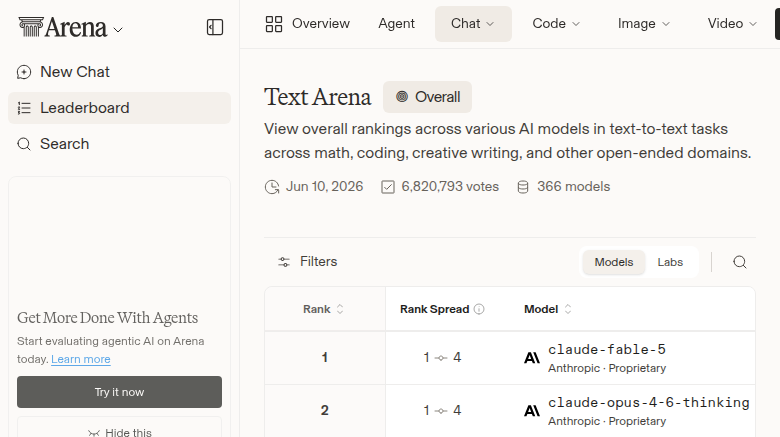Click the Anthropic logo beside claude-fable-5

(x=532, y=358)
